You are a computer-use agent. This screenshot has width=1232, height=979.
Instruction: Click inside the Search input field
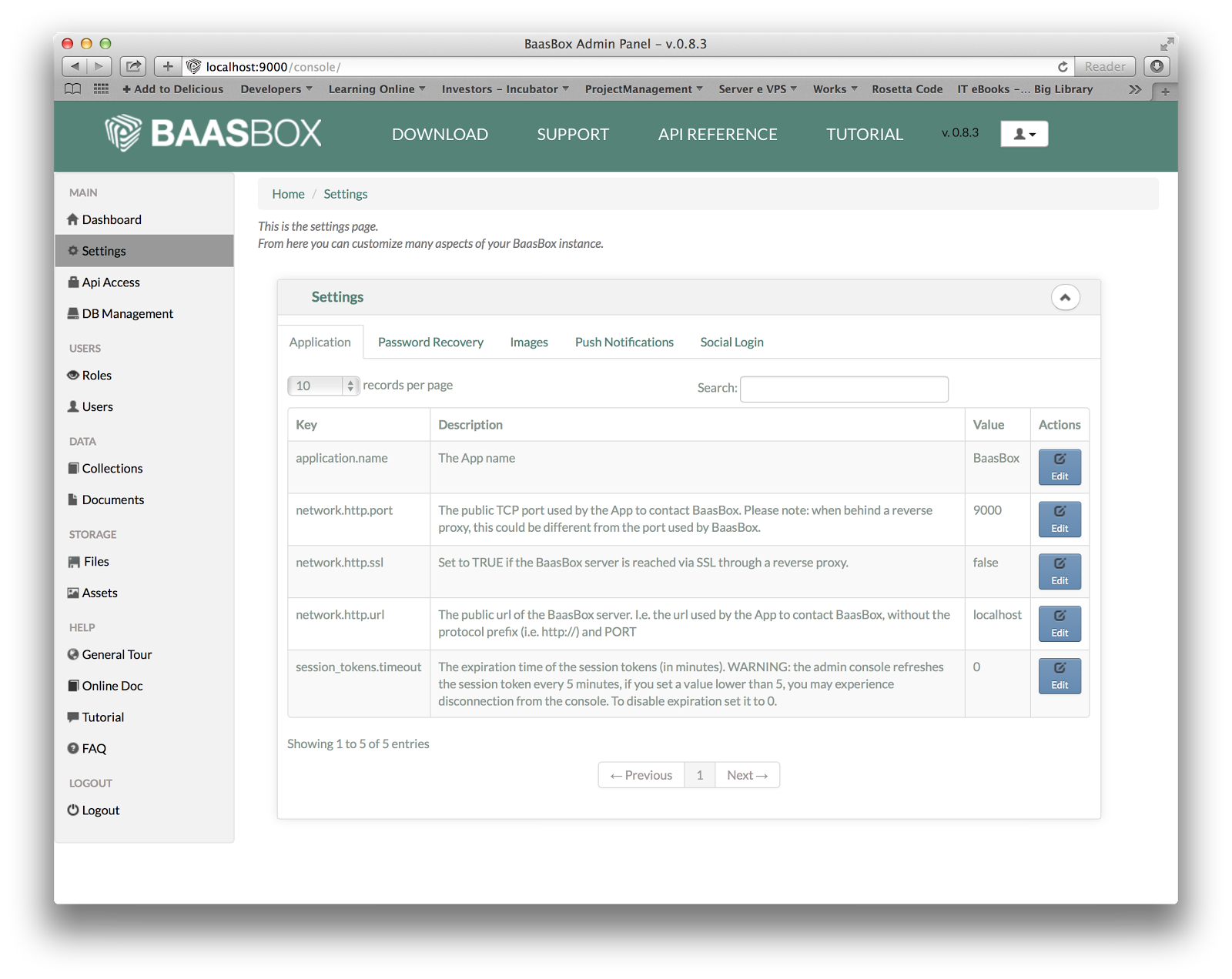(844, 389)
